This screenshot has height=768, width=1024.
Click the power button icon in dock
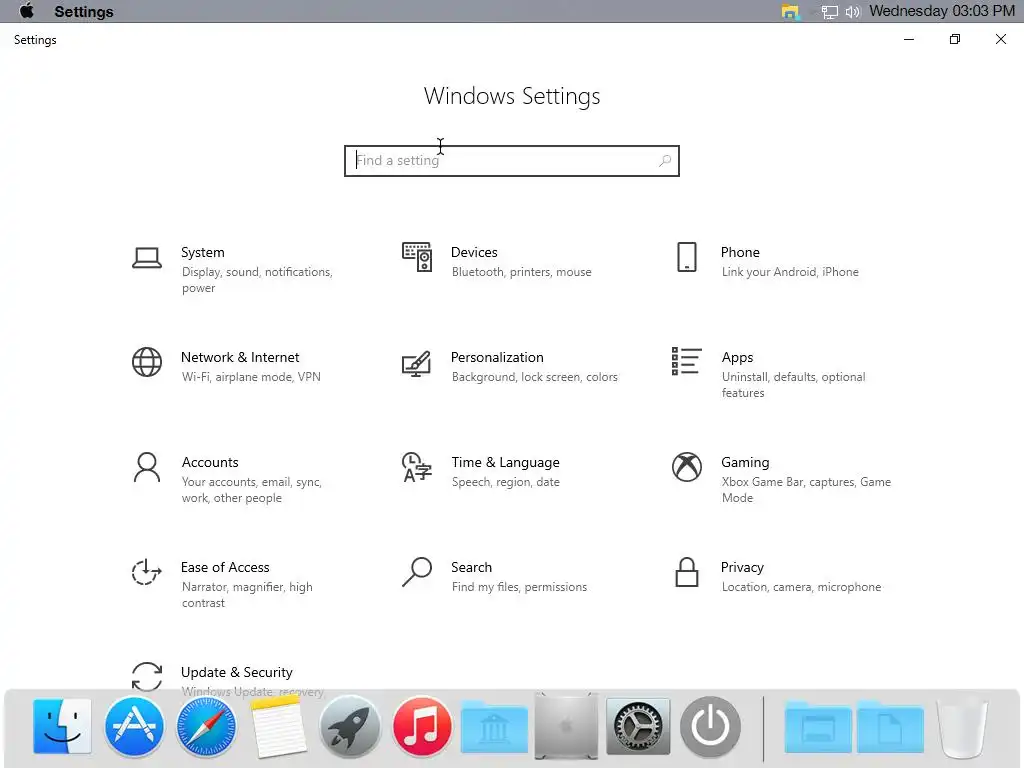pyautogui.click(x=711, y=727)
